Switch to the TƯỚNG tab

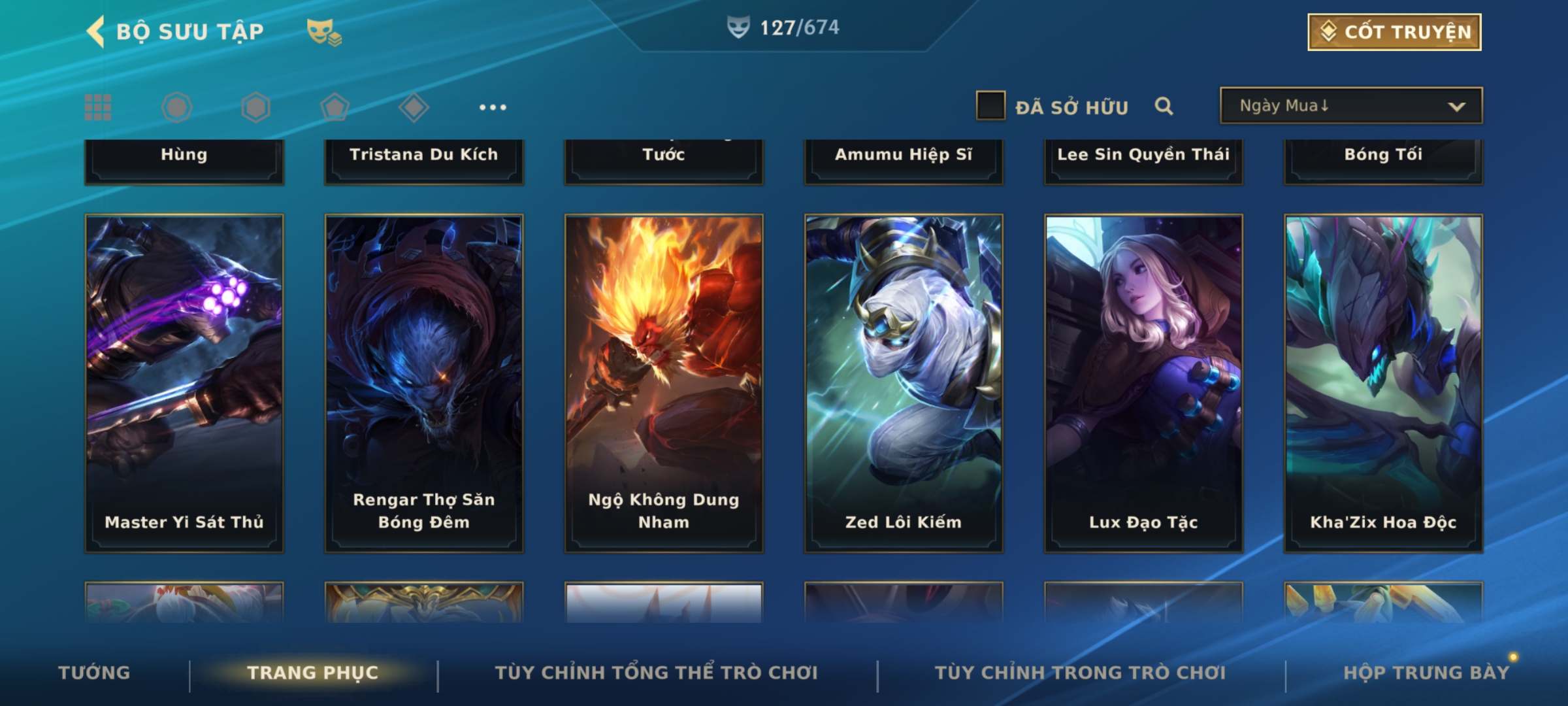tap(95, 673)
